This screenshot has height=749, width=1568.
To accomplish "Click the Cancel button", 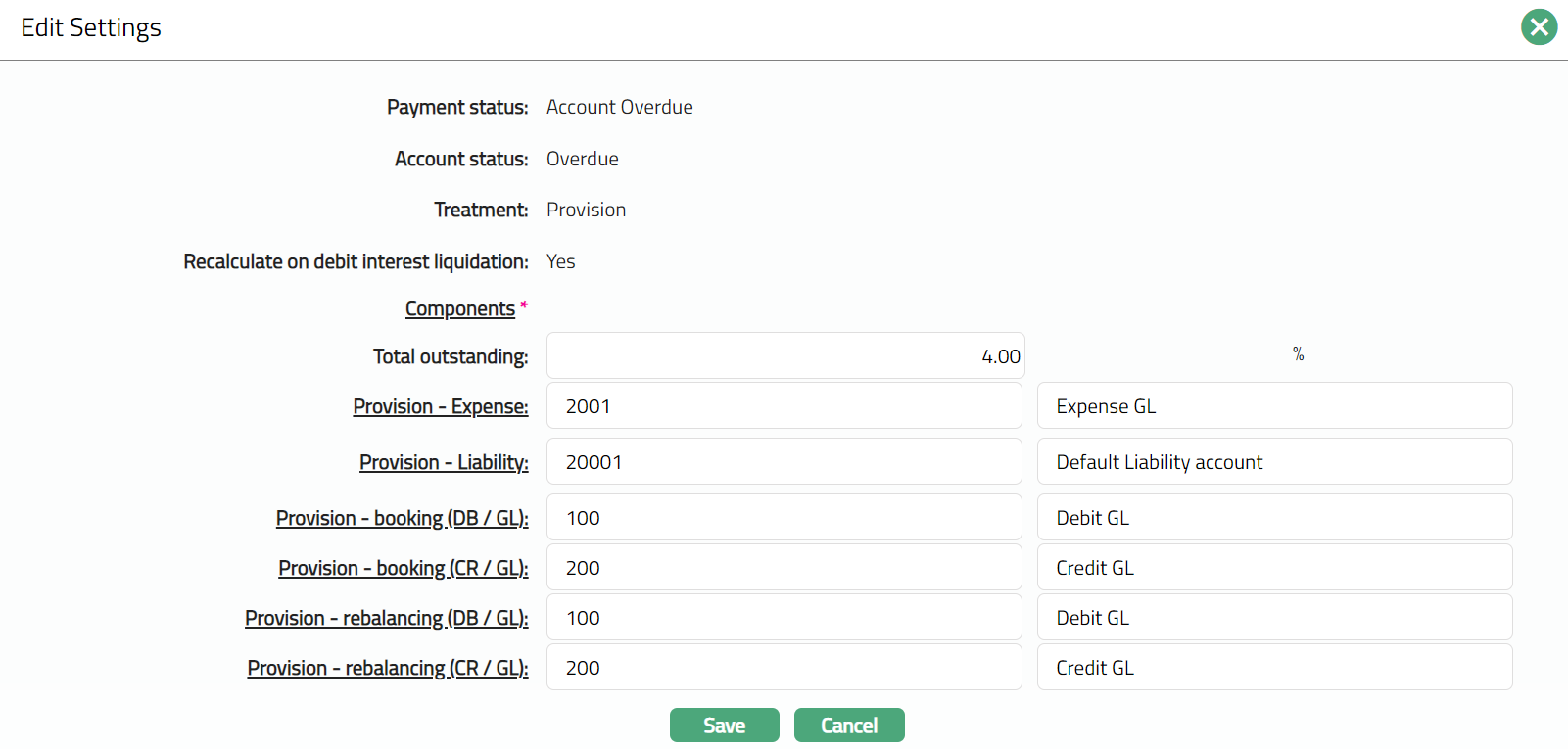I will (x=849, y=726).
